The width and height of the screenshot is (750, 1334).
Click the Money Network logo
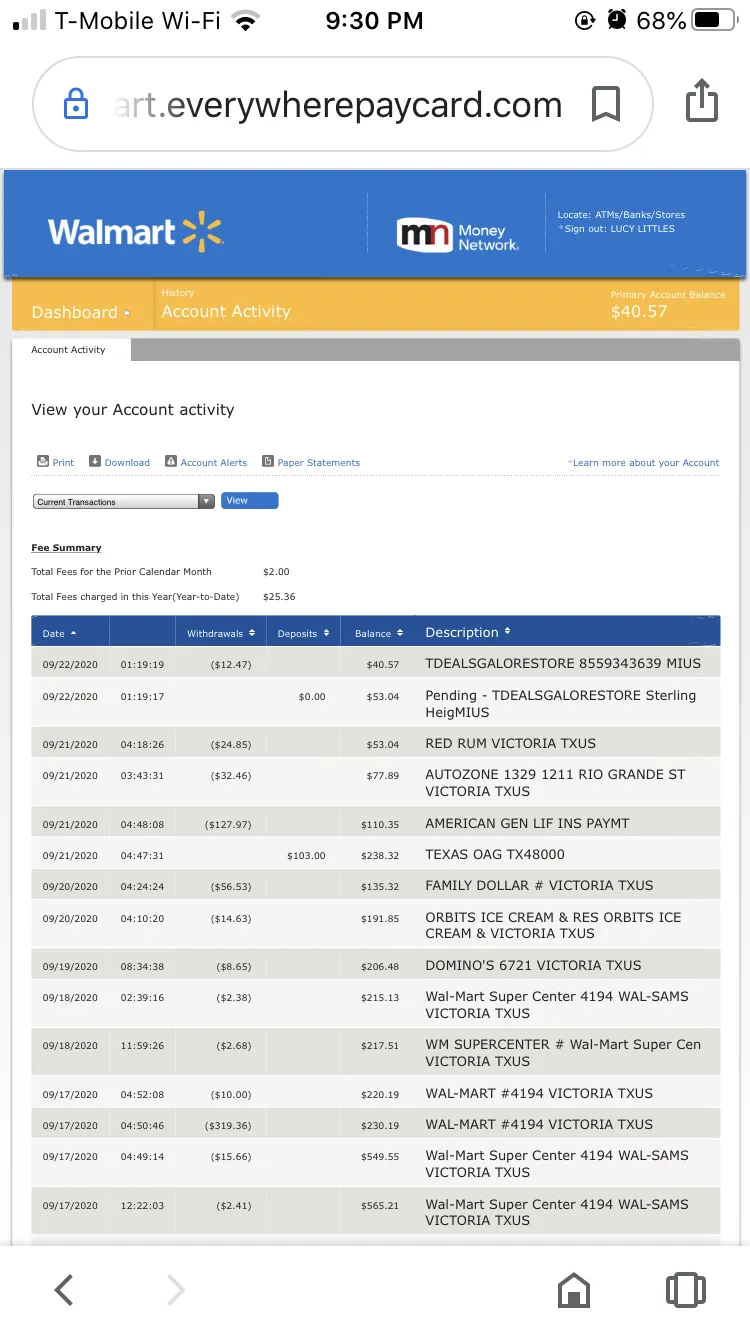pyautogui.click(x=458, y=236)
